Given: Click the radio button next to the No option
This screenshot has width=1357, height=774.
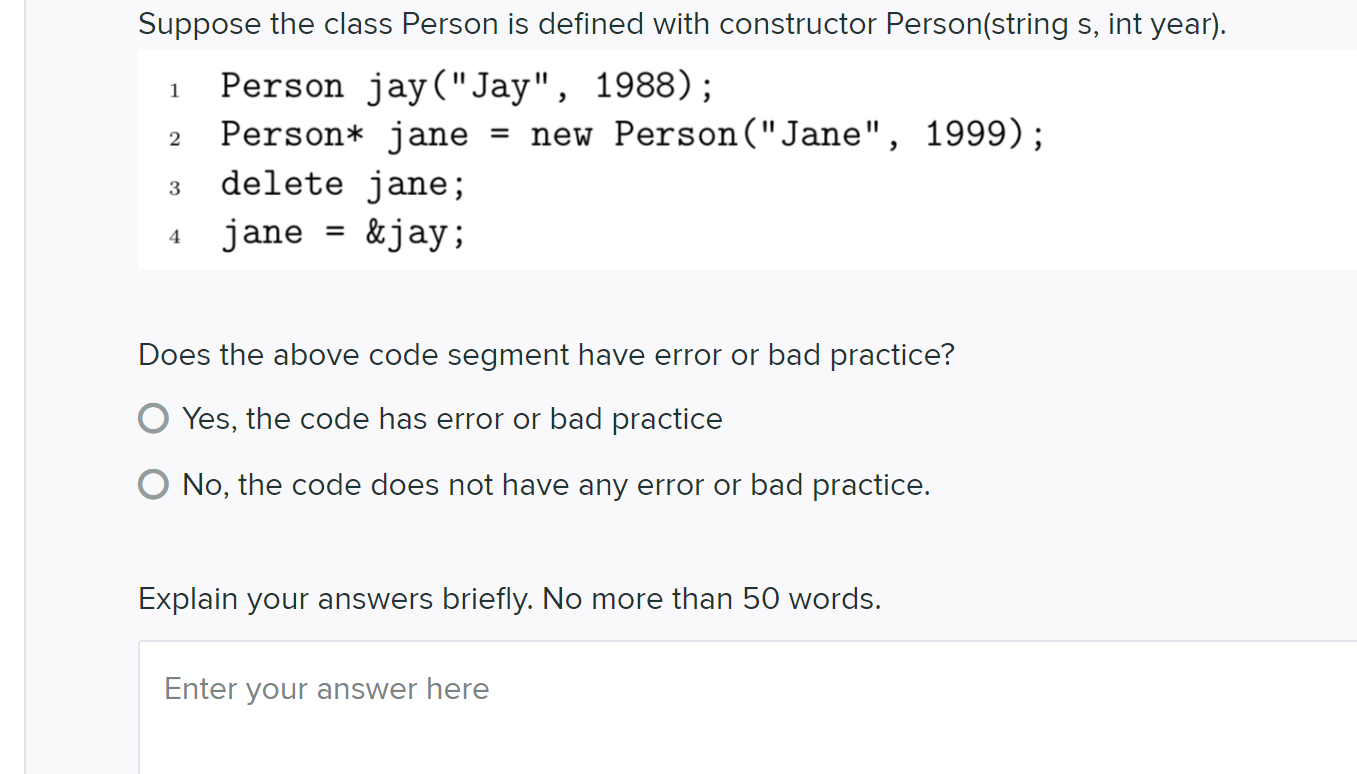Looking at the screenshot, I should (x=153, y=484).
